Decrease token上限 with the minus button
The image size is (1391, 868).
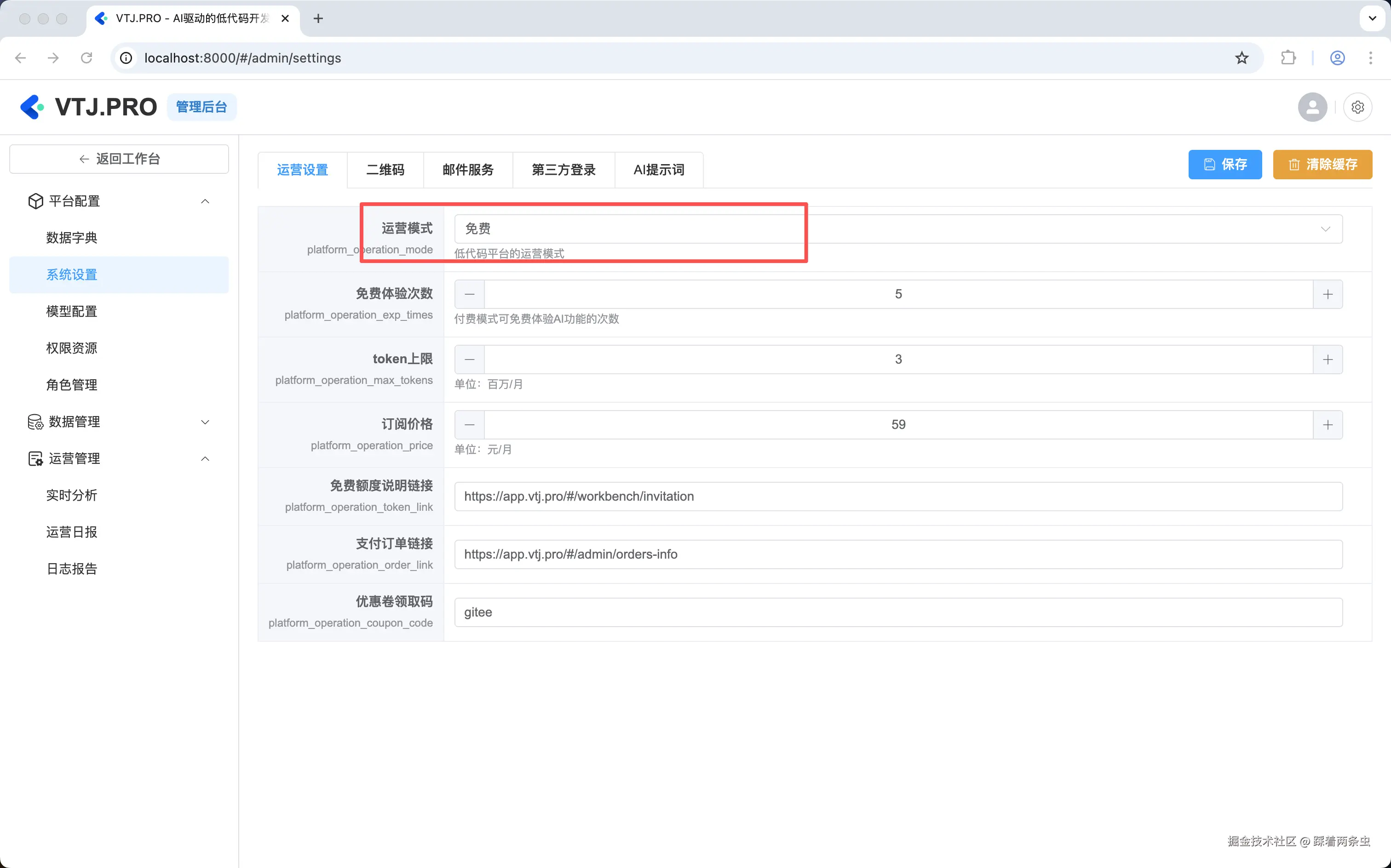pos(469,360)
